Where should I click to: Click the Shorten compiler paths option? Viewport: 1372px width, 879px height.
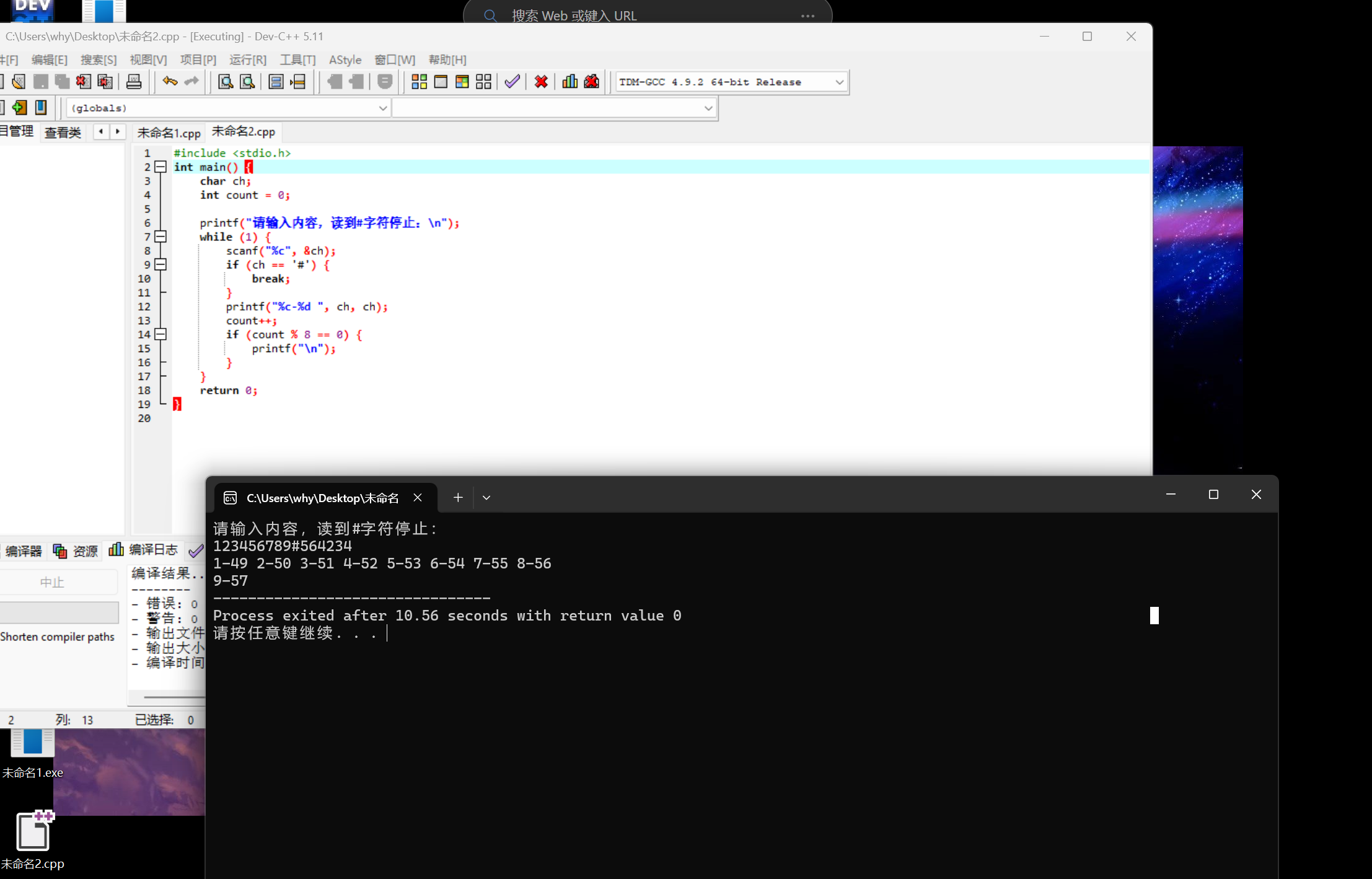click(58, 637)
